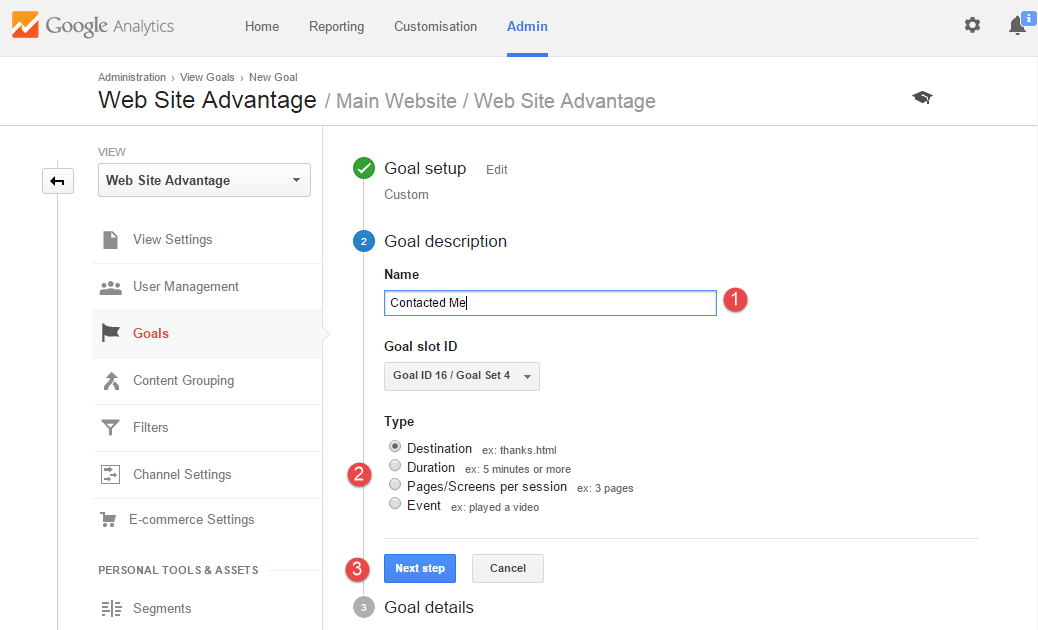Click the Filters funnel icon
Screen dimensions: 1038x630
[x=111, y=428]
